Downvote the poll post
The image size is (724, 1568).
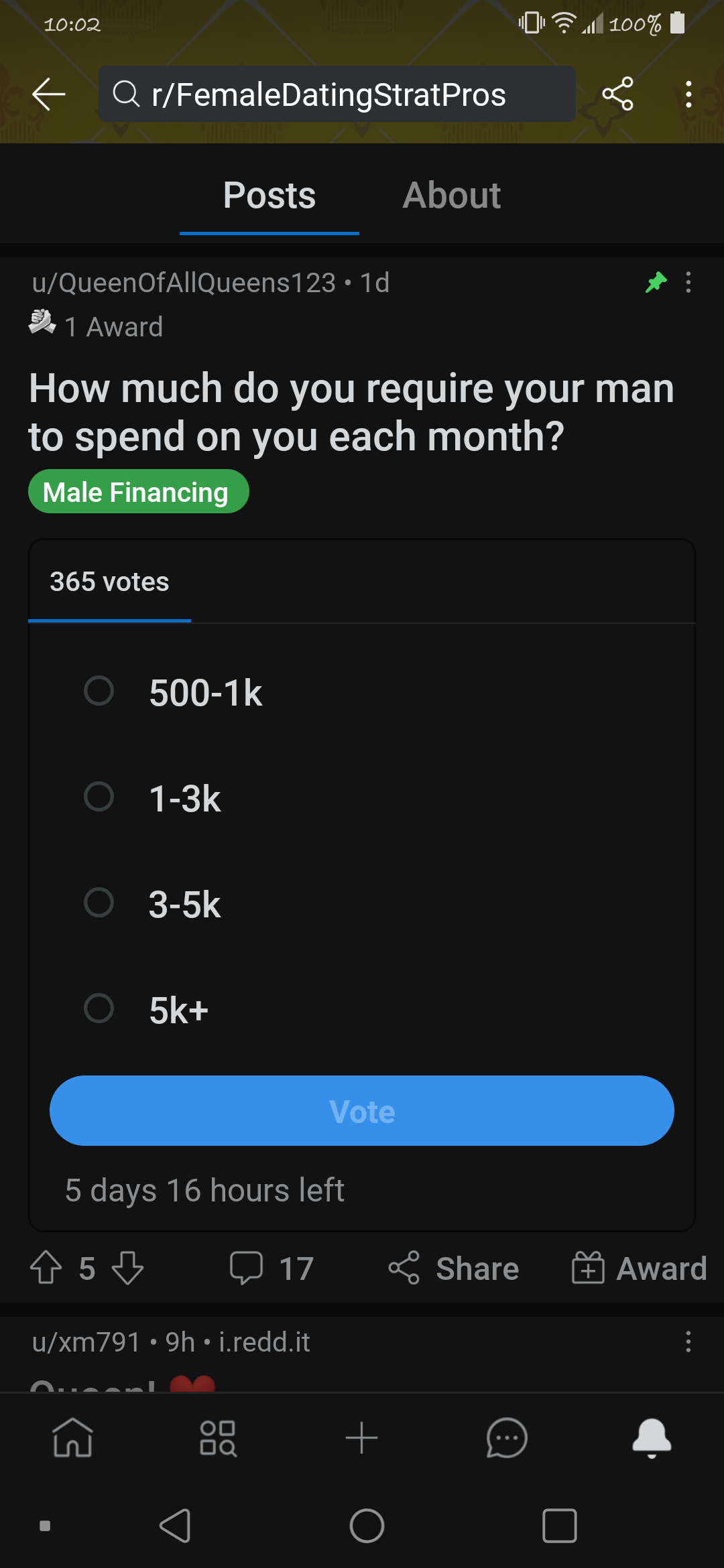click(127, 1268)
